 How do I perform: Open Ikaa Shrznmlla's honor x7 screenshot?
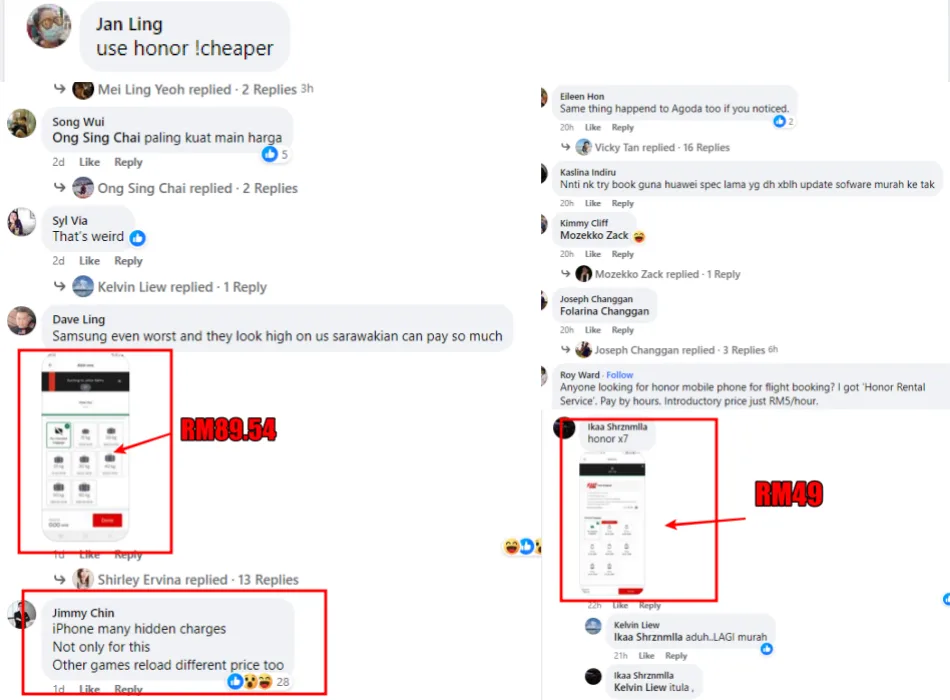(x=612, y=525)
